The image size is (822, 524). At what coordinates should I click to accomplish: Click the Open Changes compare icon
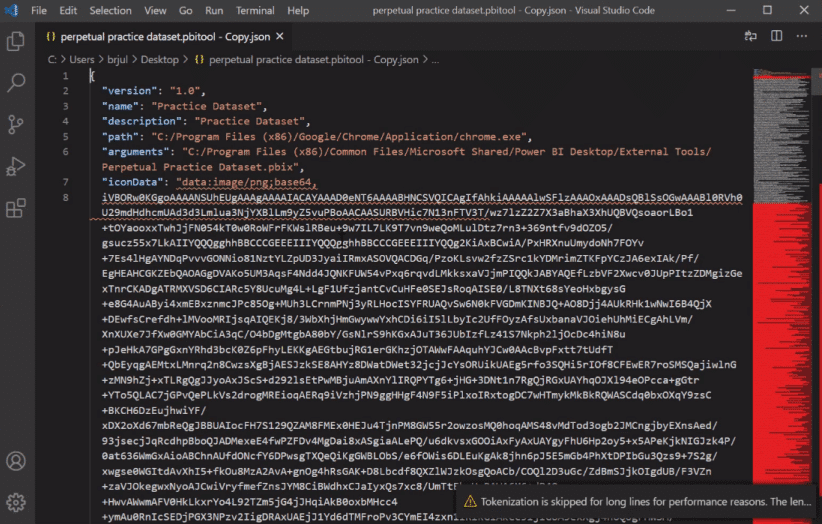click(751, 36)
